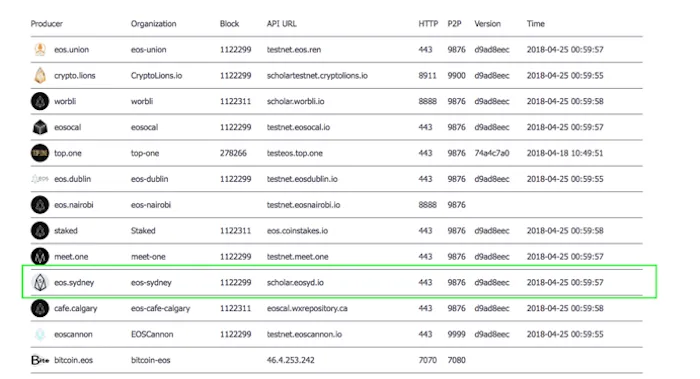The width and height of the screenshot is (700, 379).
Task: Click the eos.union producer name
Action: click(71, 50)
